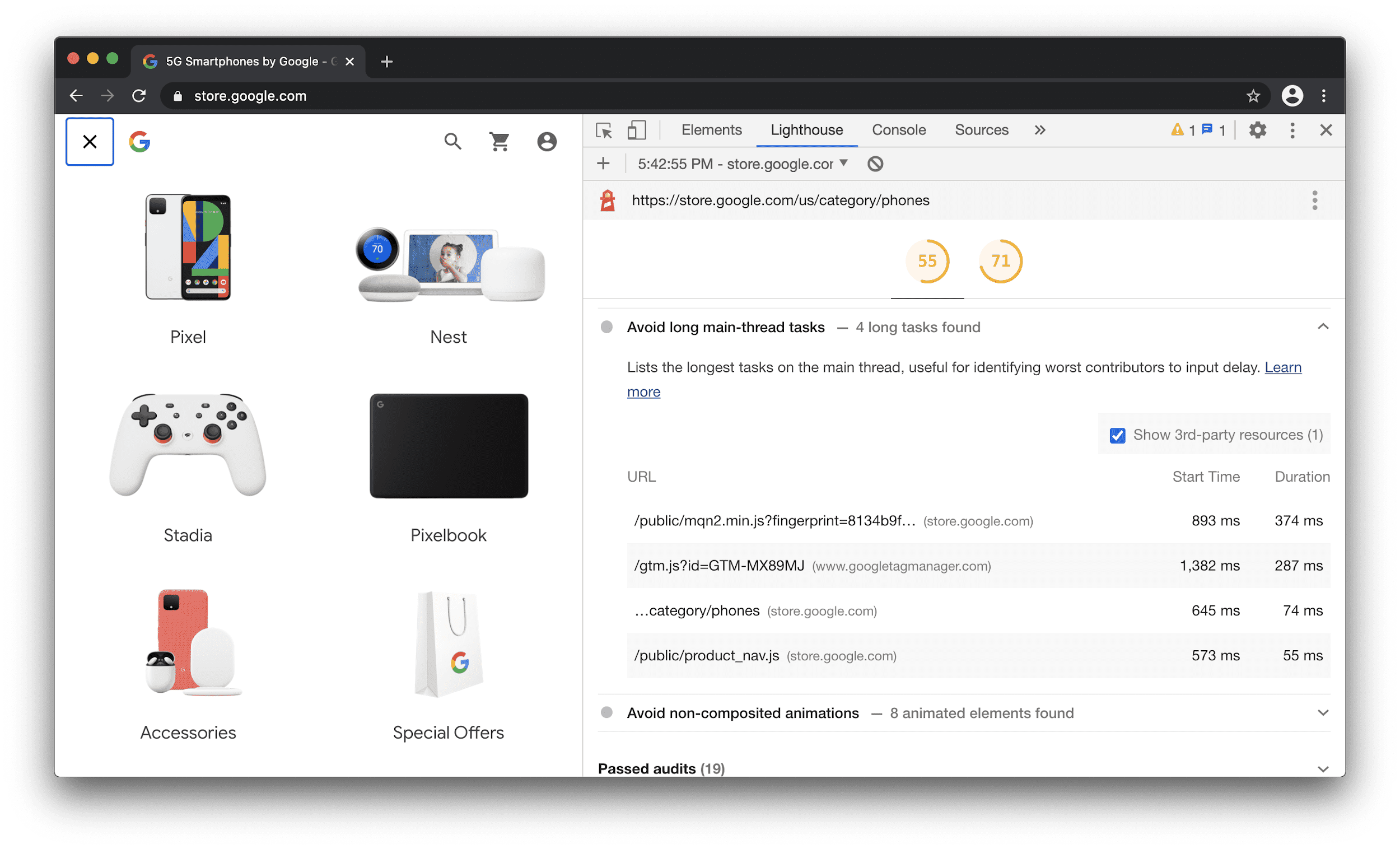This screenshot has height=849, width=1400.
Task: Toggle Show 3rd-party resources checkbox
Action: pos(1118,434)
